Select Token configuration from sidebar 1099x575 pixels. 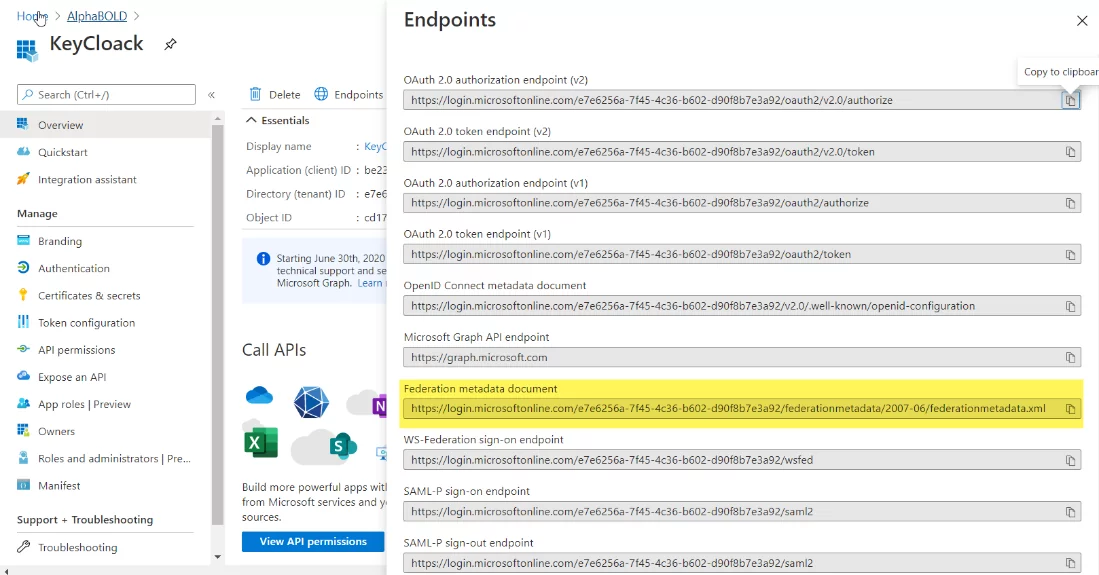(86, 323)
